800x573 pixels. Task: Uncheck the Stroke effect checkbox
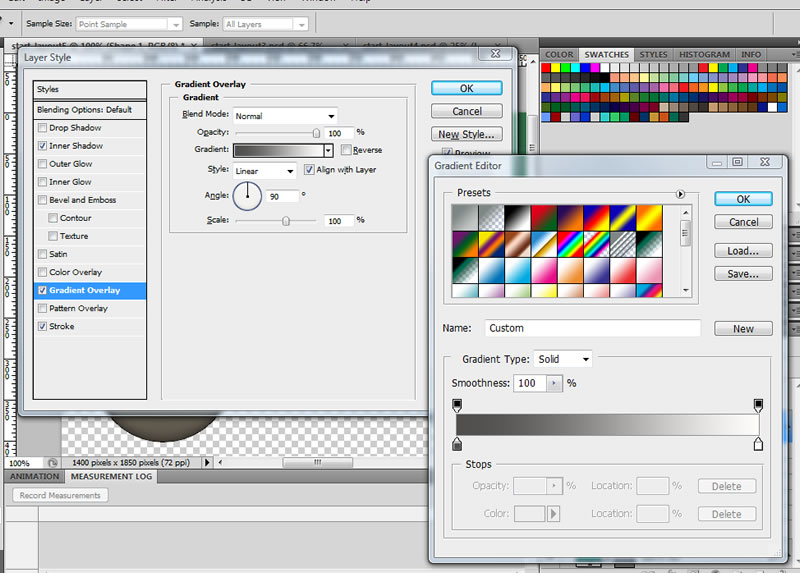pos(42,327)
